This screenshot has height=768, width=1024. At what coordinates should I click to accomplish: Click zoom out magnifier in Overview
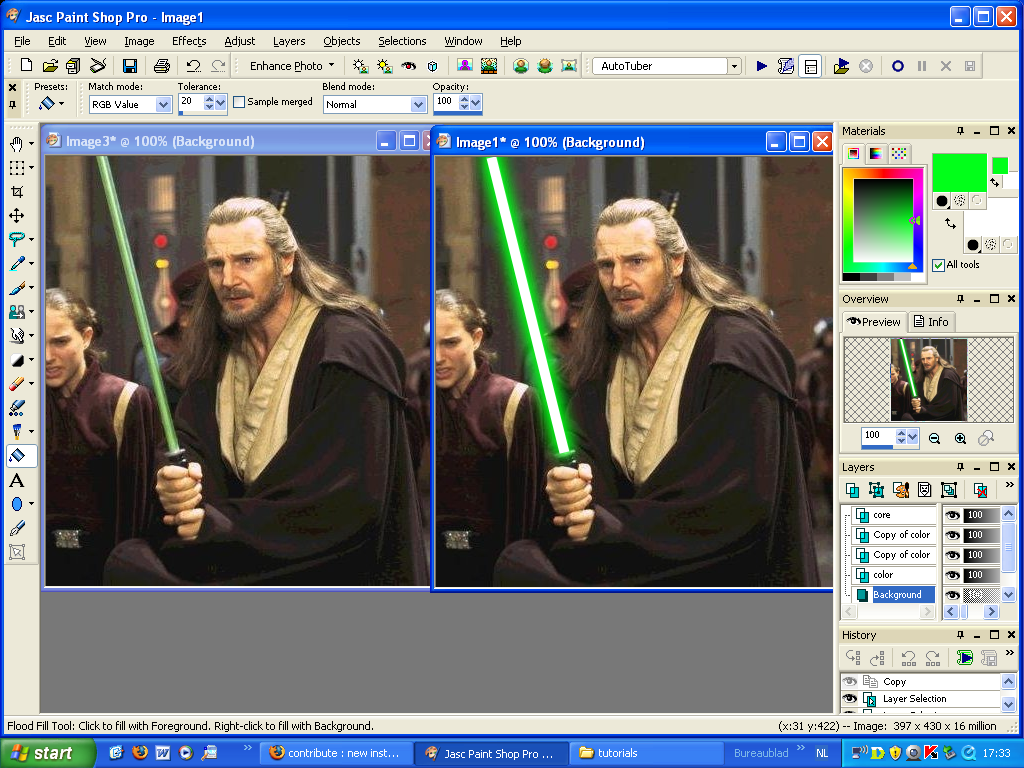(934, 438)
